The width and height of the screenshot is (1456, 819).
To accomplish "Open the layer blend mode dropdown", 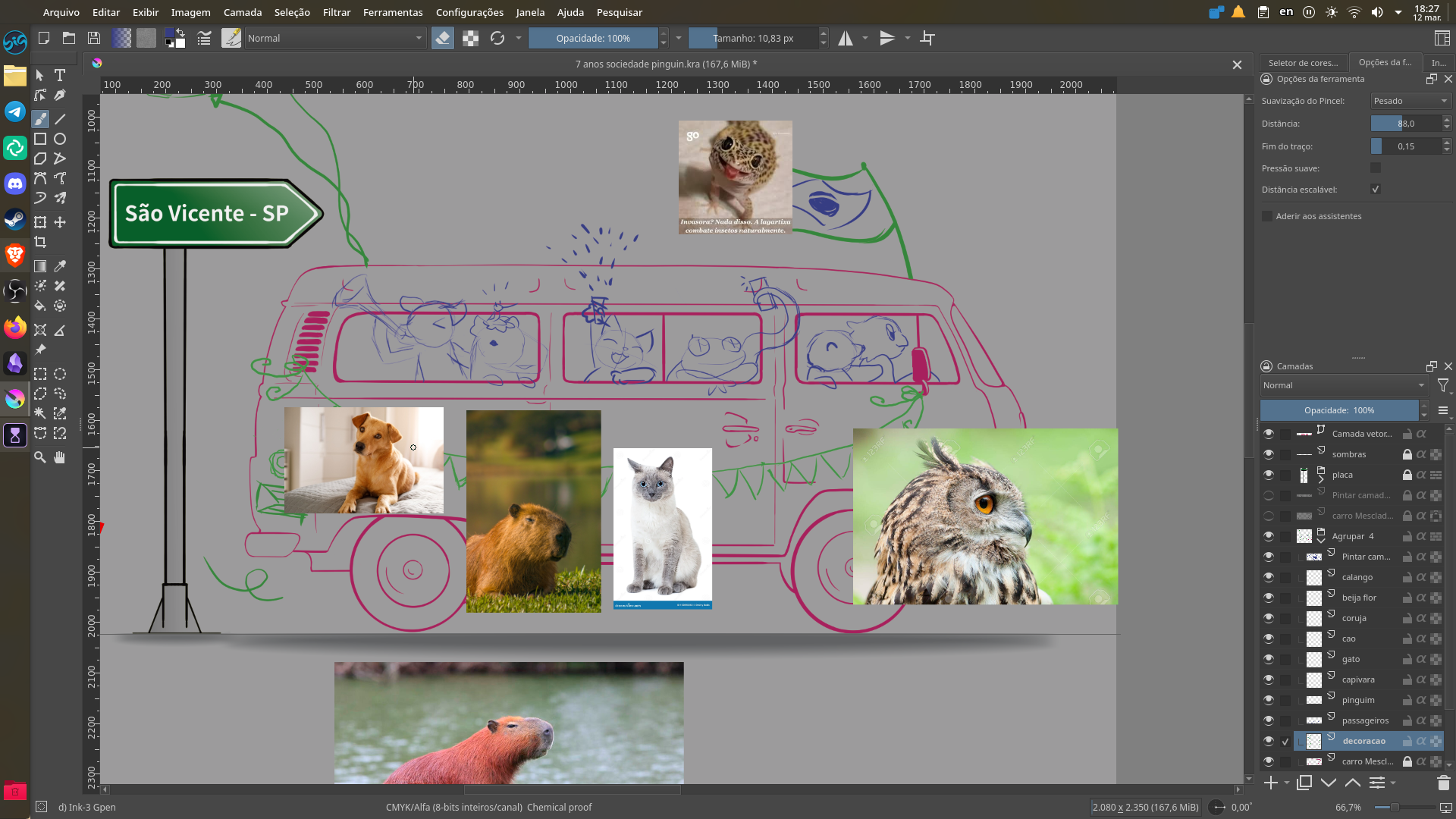I will (x=1343, y=385).
